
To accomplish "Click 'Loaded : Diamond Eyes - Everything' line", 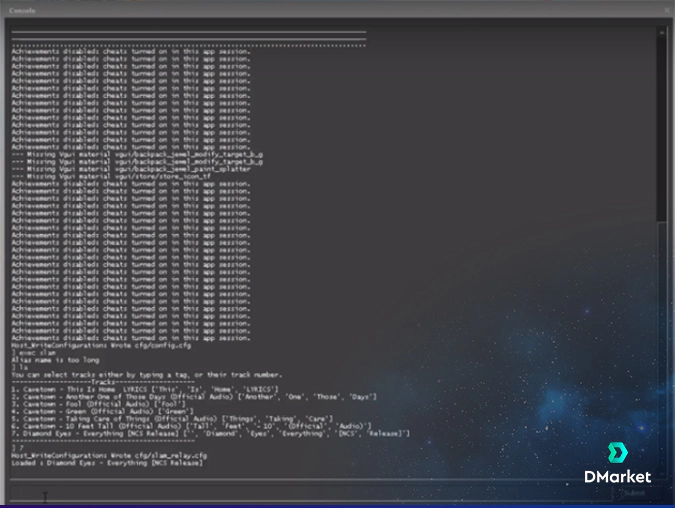I will click(107, 463).
